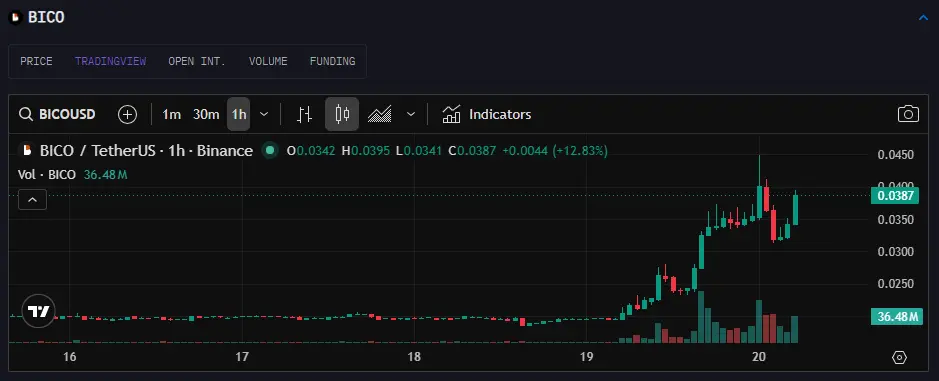This screenshot has height=381, width=939.
Task: Click the 0.0250 price axis label
Action: 896,284
